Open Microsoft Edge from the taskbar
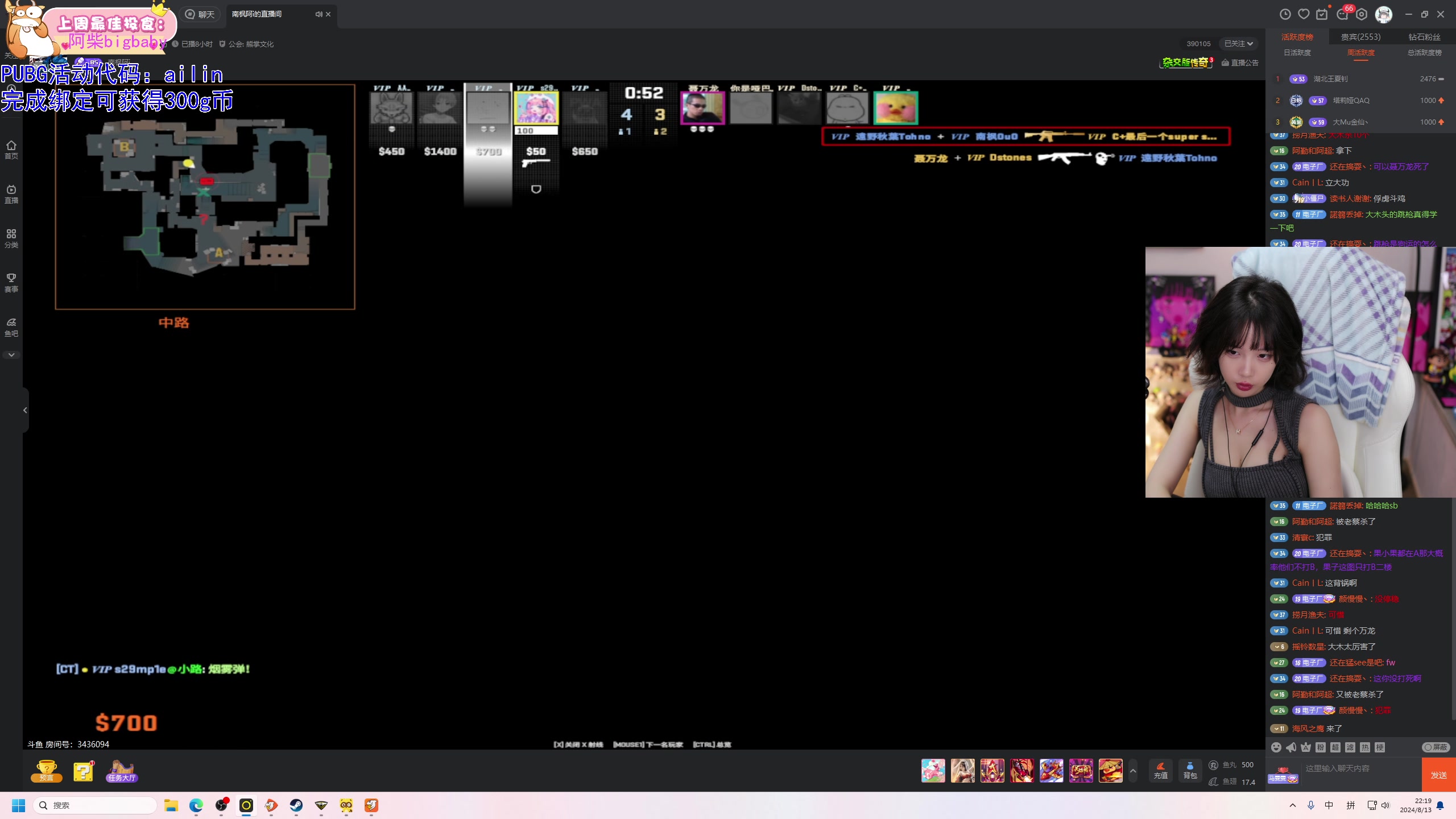This screenshot has width=1456, height=819. click(196, 805)
